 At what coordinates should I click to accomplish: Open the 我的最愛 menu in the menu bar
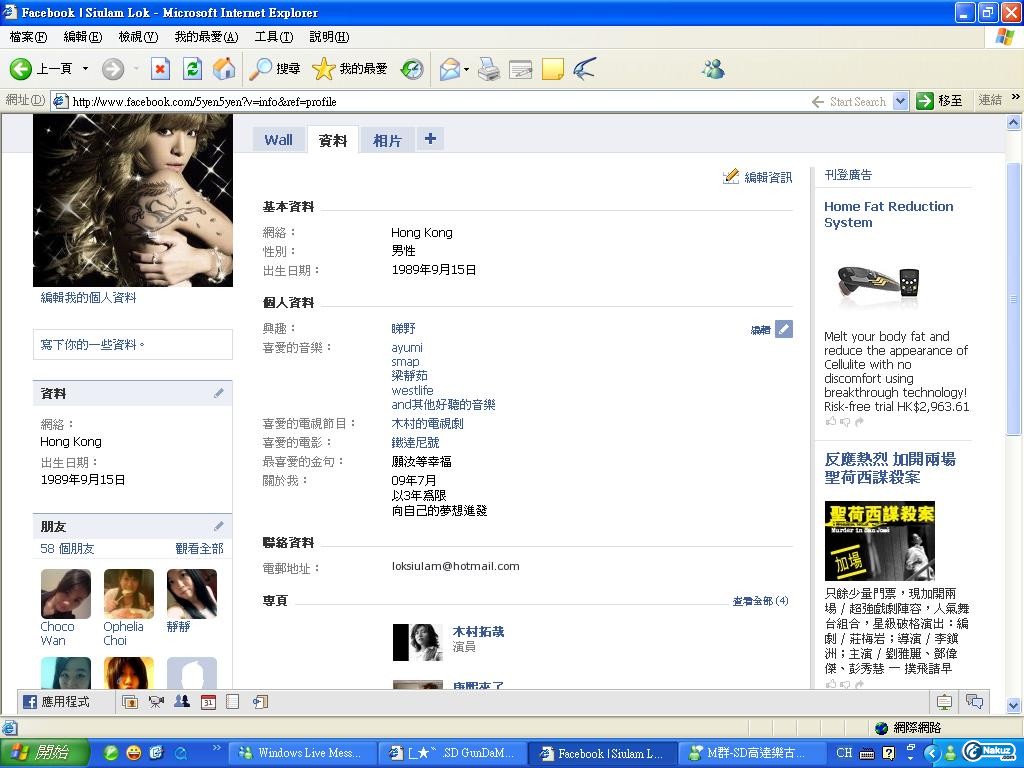coord(206,37)
